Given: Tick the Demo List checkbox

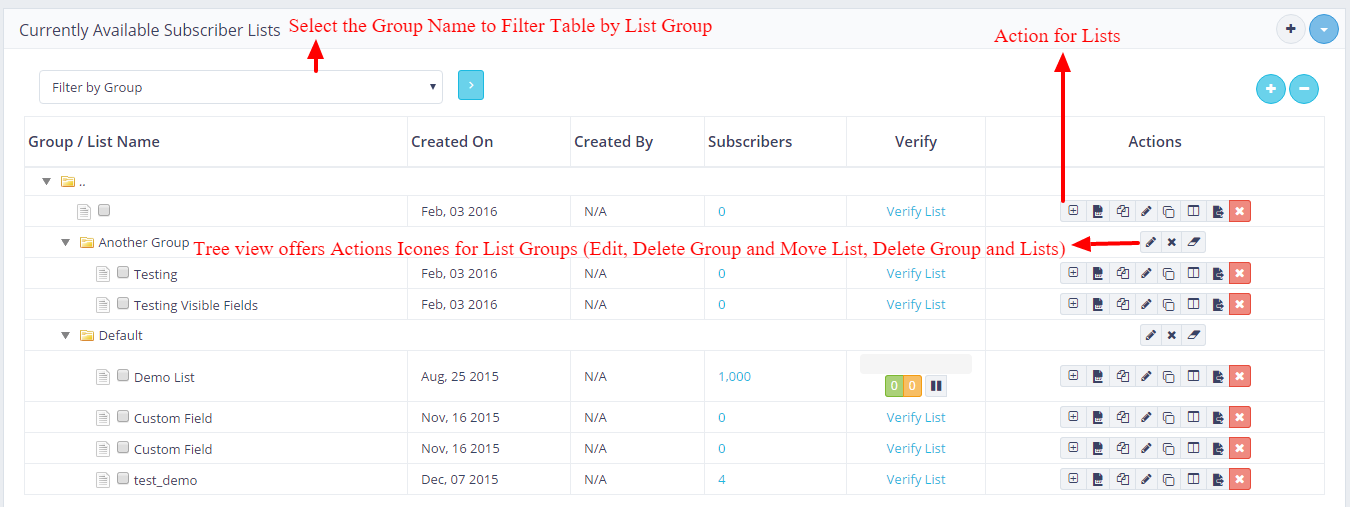Looking at the screenshot, I should pyautogui.click(x=123, y=376).
